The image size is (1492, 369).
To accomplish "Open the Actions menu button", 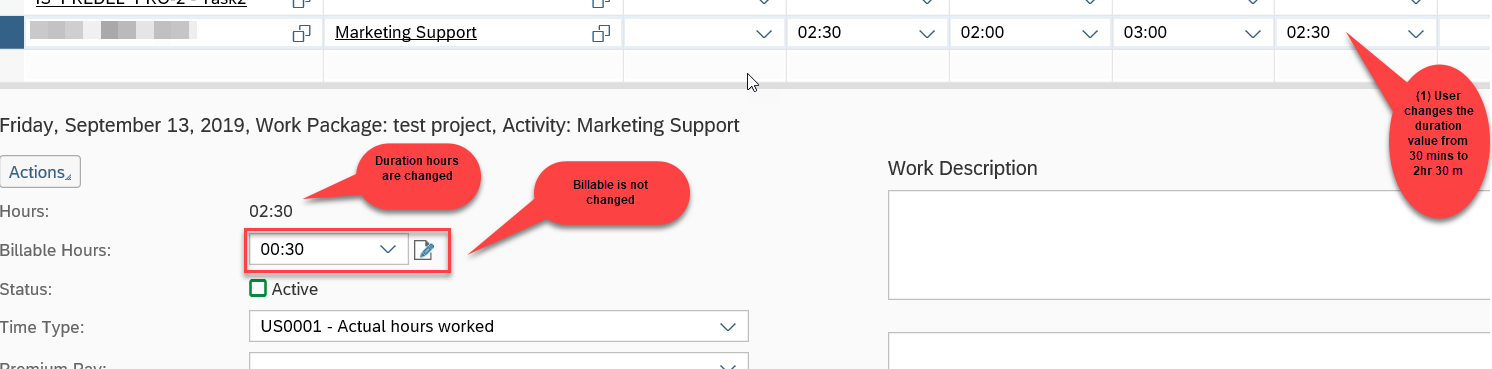I will 40,172.
